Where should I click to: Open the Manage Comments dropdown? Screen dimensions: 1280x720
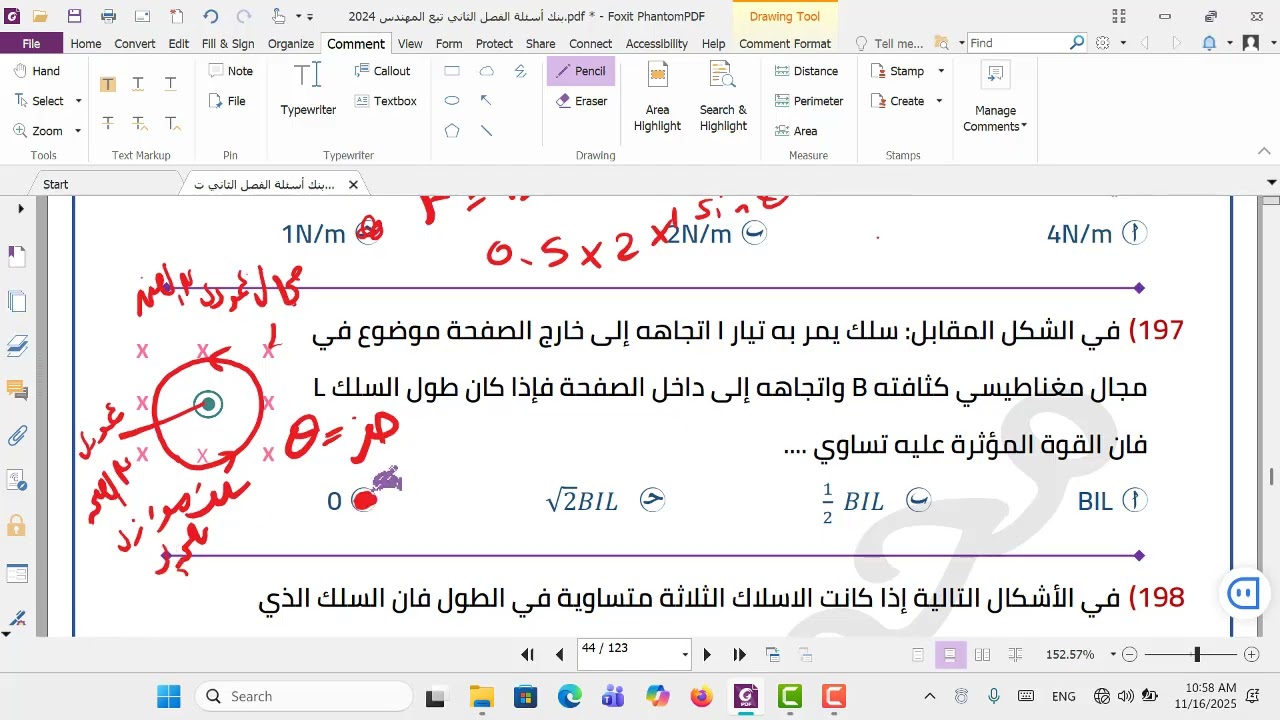point(995,97)
